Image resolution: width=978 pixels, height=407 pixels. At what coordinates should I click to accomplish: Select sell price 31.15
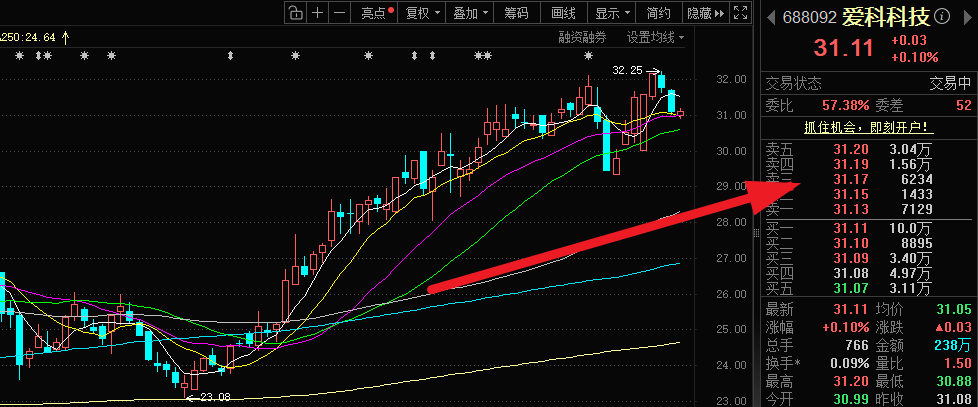click(852, 194)
